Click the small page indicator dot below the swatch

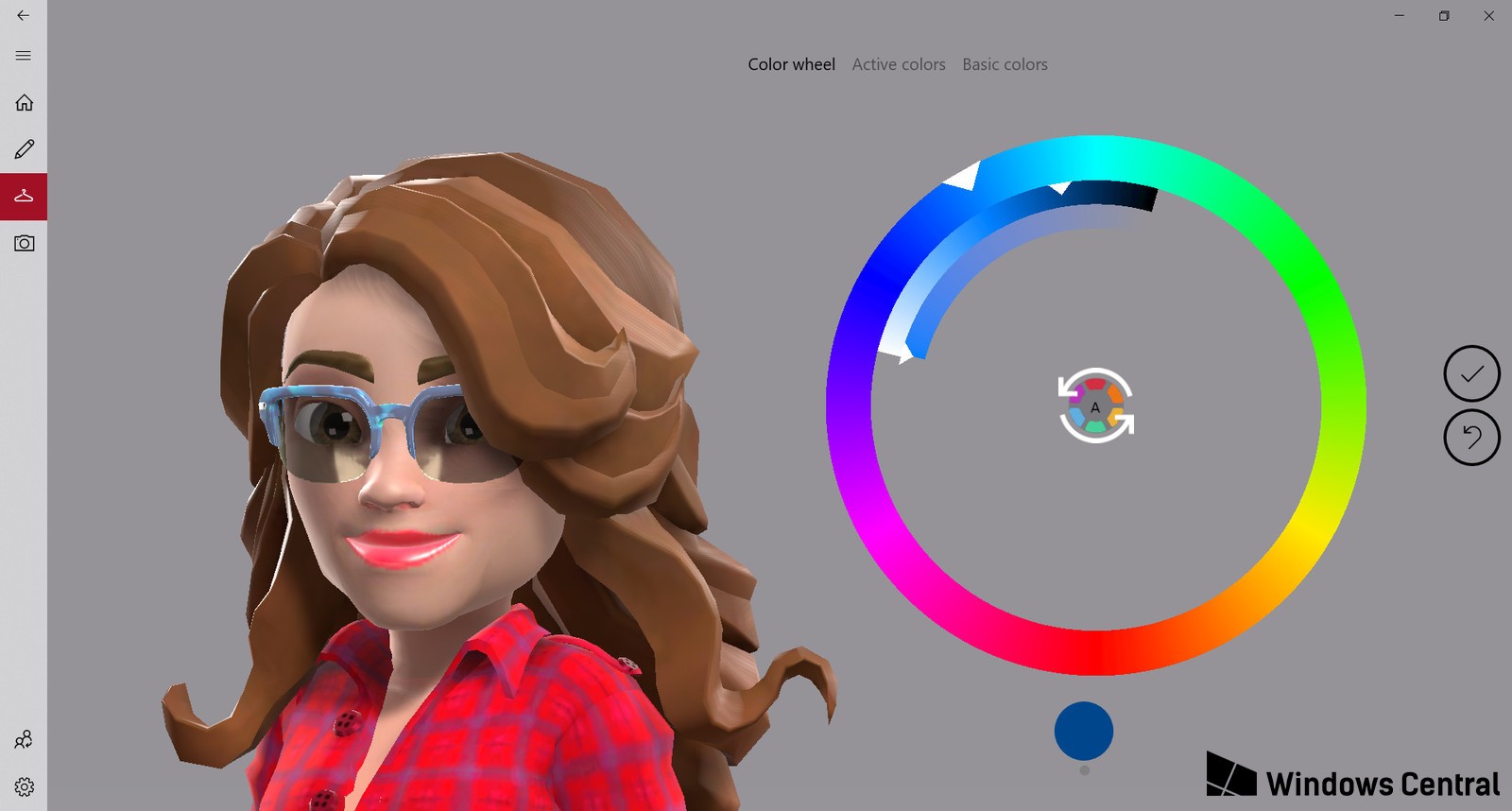click(1084, 770)
